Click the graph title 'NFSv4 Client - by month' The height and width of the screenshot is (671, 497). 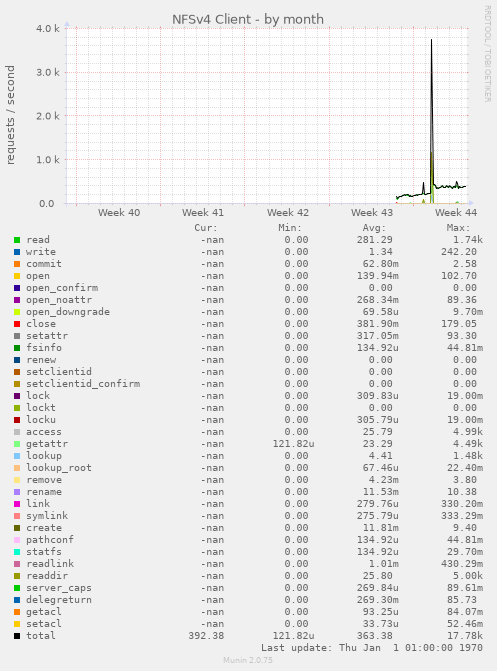(248, 19)
